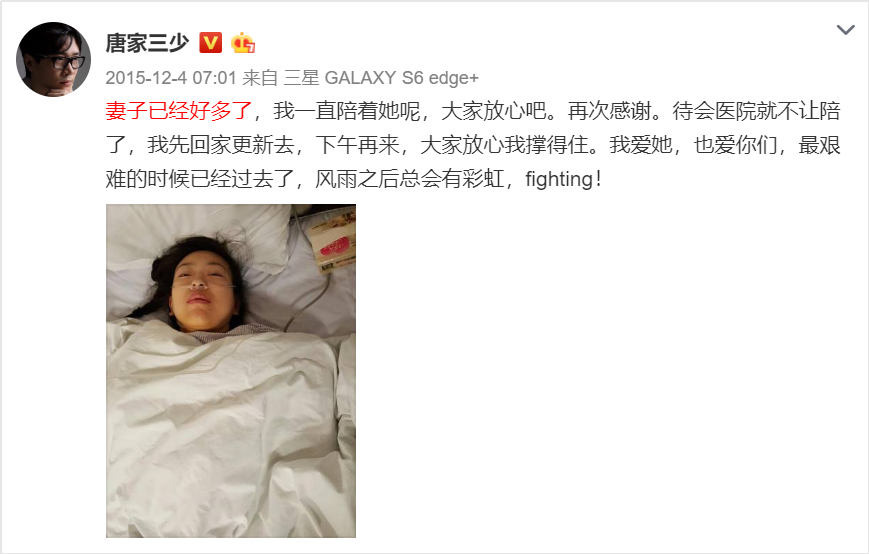Click the tissue box in the photo corner
869x554 pixels.
pos(331,238)
